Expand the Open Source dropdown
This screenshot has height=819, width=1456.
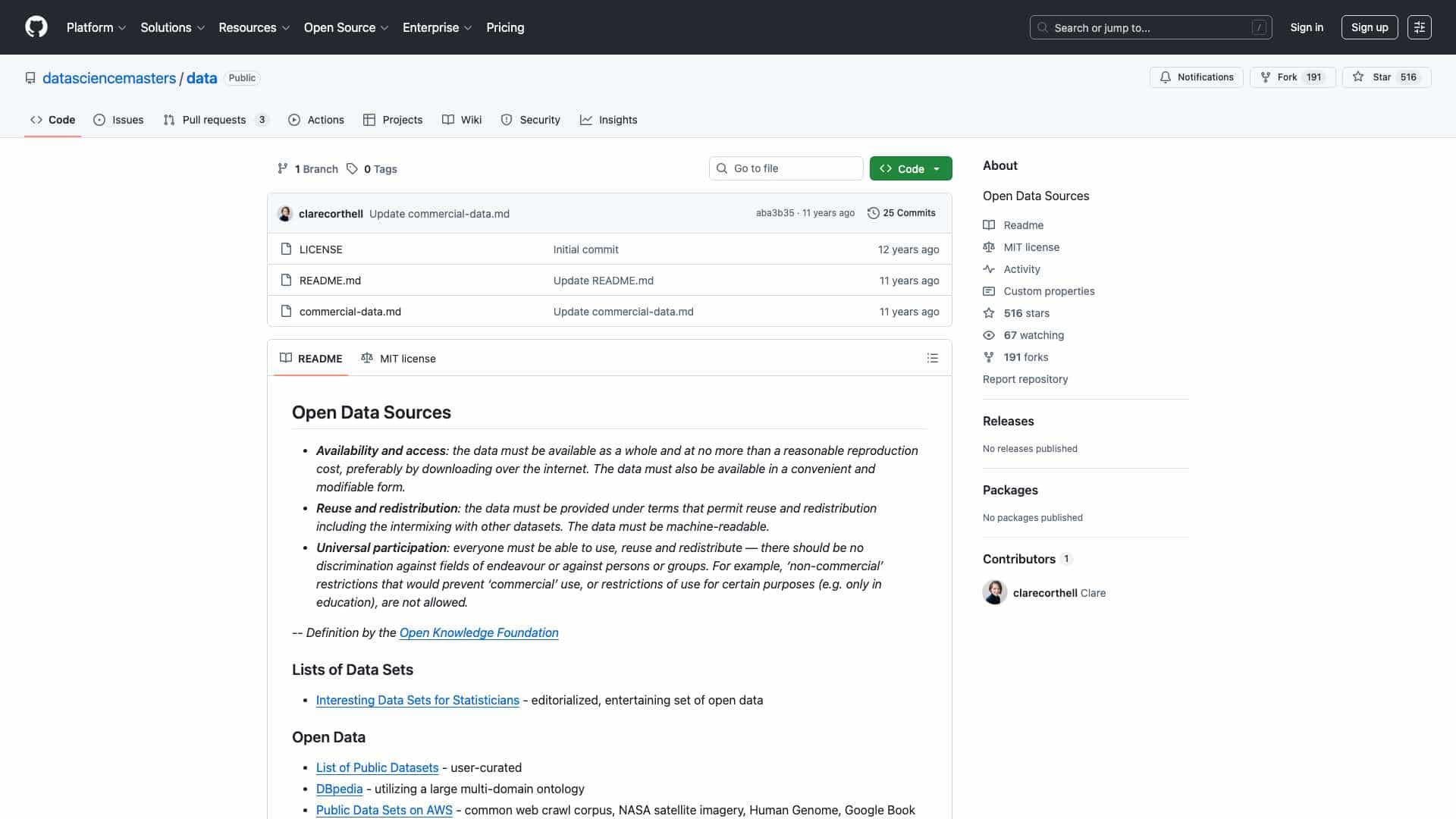[346, 27]
